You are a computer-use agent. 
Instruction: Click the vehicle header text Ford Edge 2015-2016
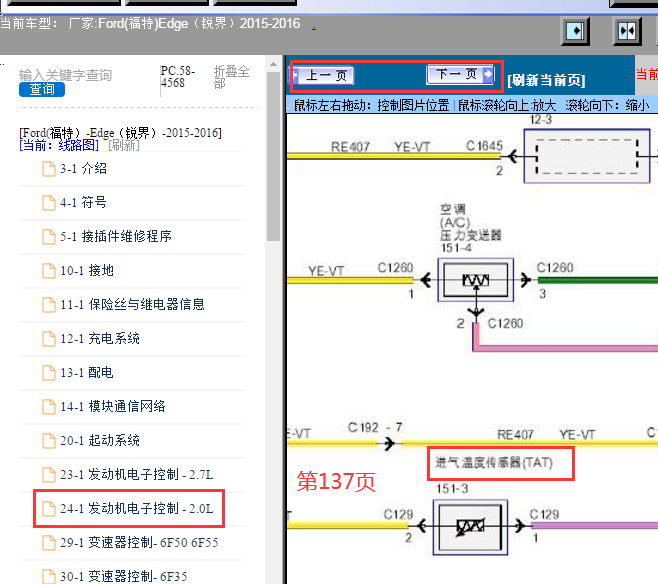[184, 23]
